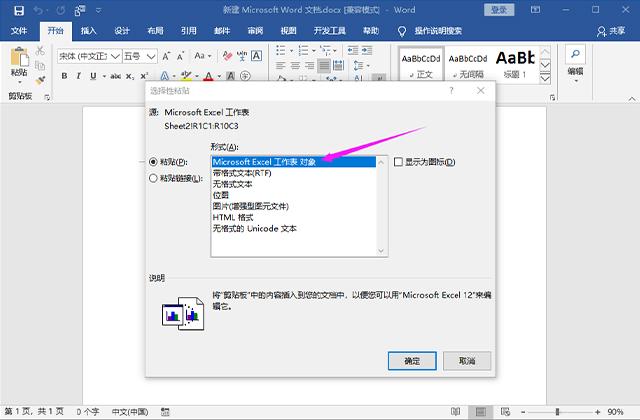Expand the styles gallery with the More arrow

point(545,78)
